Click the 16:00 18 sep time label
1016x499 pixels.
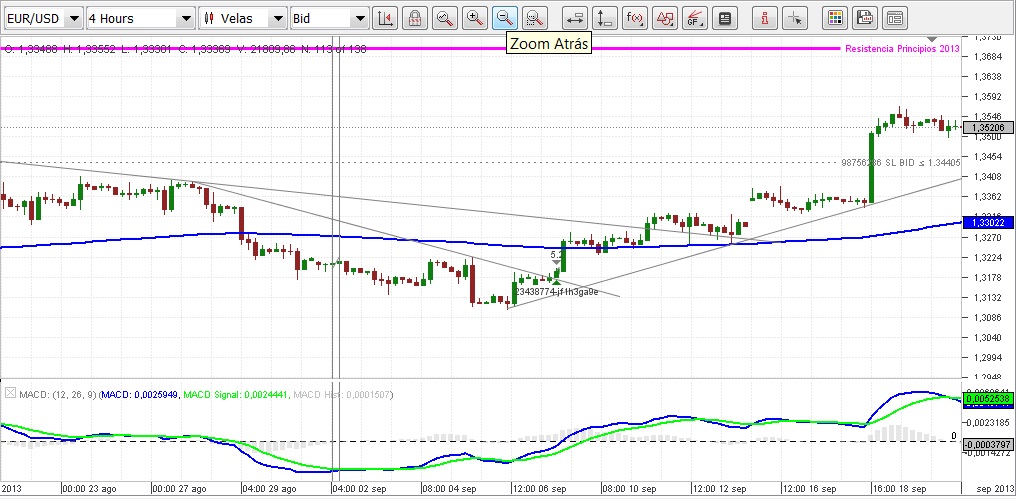click(x=899, y=489)
